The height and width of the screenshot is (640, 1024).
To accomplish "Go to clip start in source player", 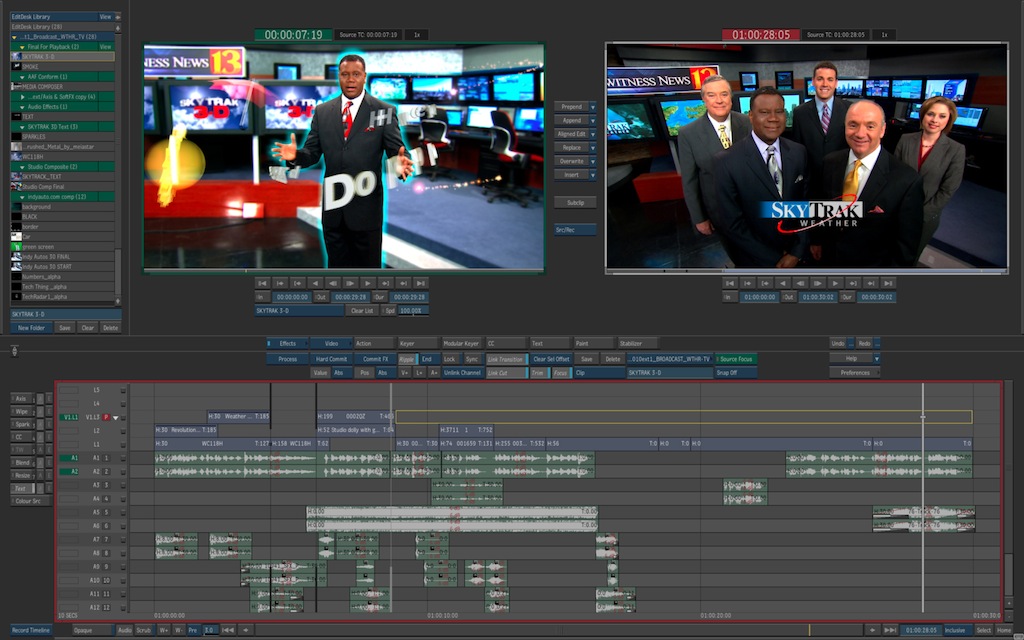I will click(x=263, y=283).
